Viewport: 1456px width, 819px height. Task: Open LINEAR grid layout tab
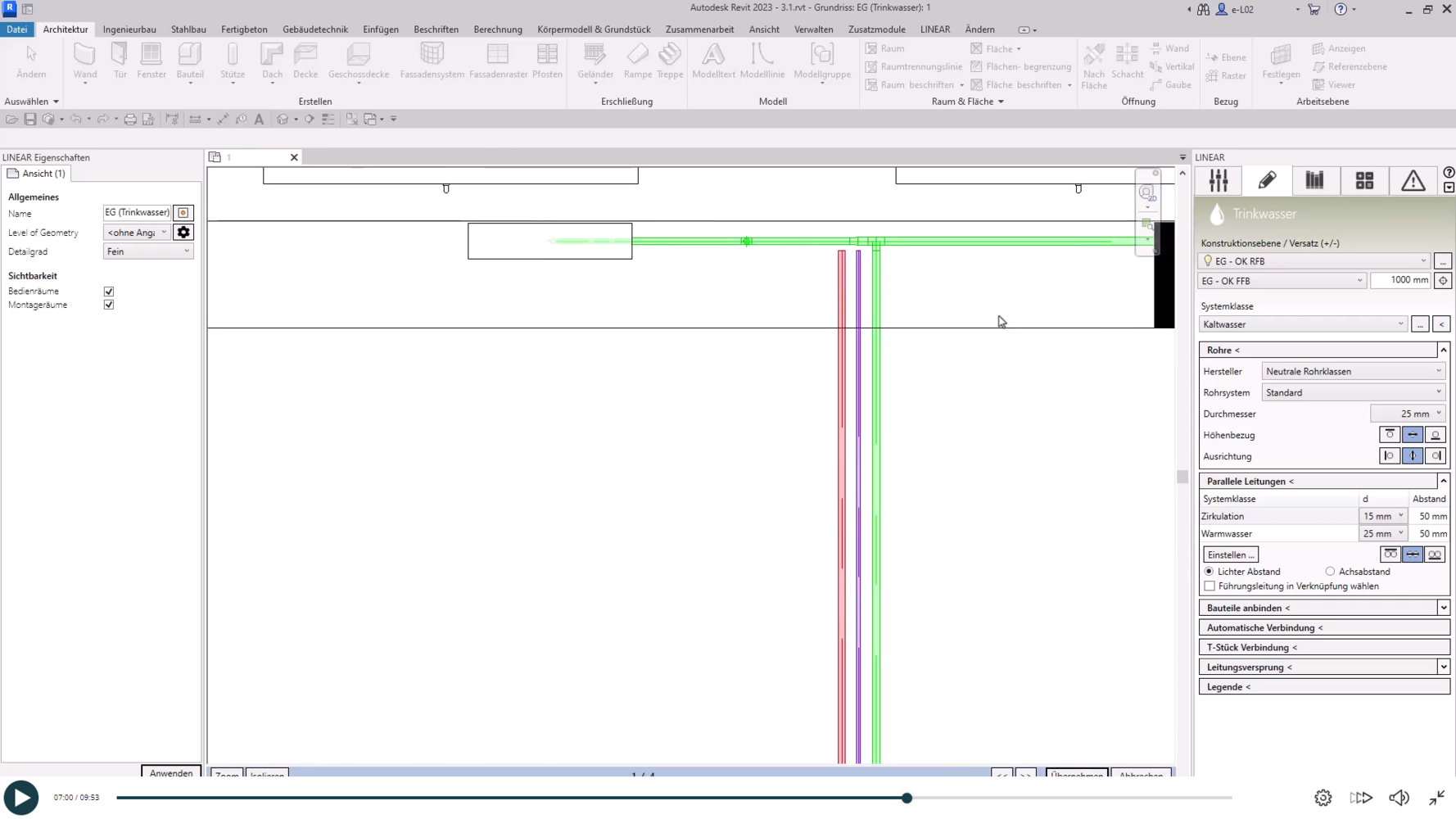[x=1364, y=180]
